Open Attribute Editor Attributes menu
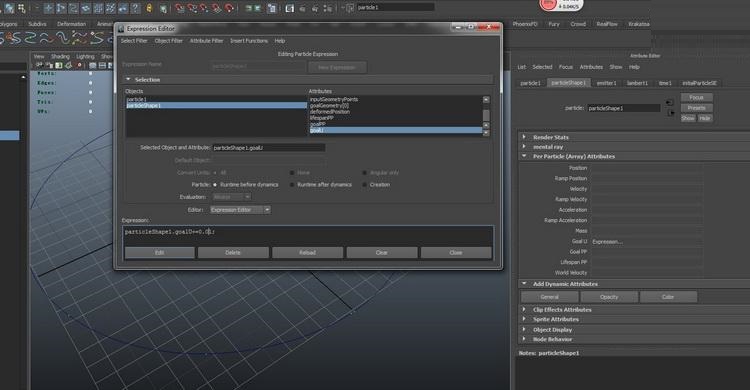This screenshot has width=750, height=390. click(x=591, y=67)
